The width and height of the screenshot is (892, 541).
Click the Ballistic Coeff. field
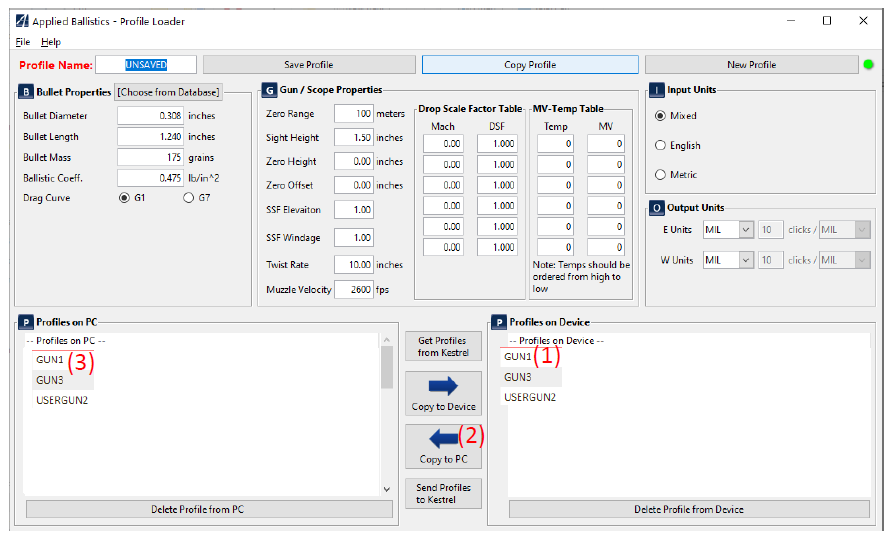click(150, 178)
